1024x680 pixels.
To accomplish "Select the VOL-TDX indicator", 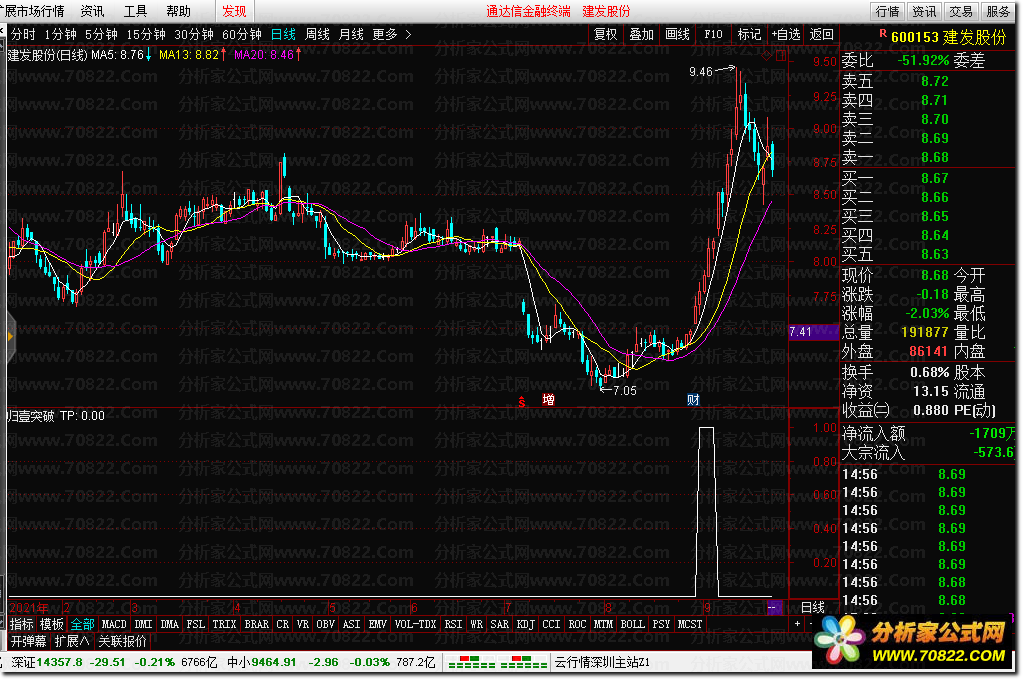I will 415,624.
